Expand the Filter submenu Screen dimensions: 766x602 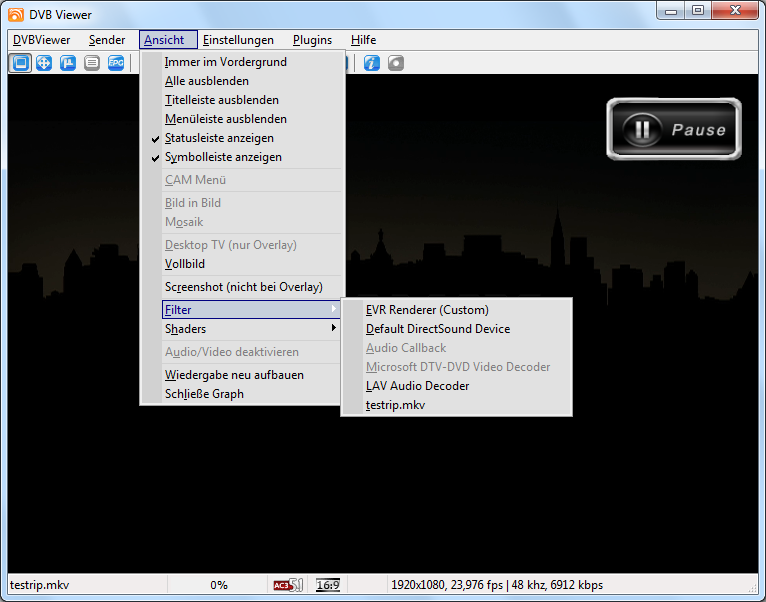pyautogui.click(x=251, y=310)
